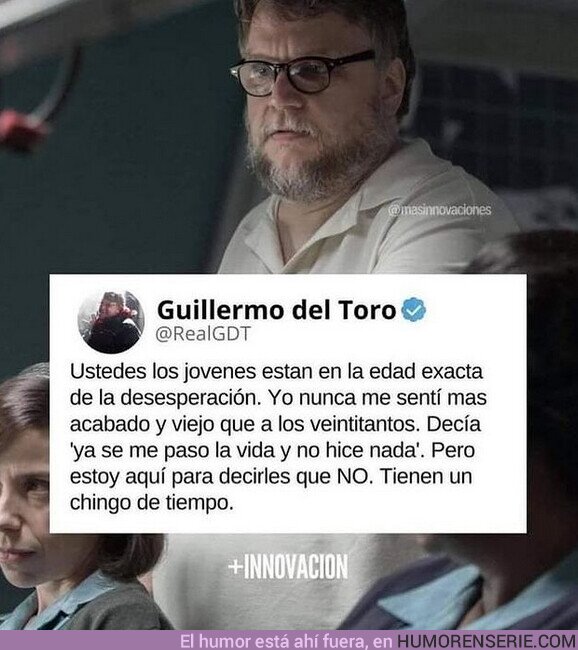The width and height of the screenshot is (578, 650).
Task: Click the +INNOVACION logo text
Action: coord(288,566)
